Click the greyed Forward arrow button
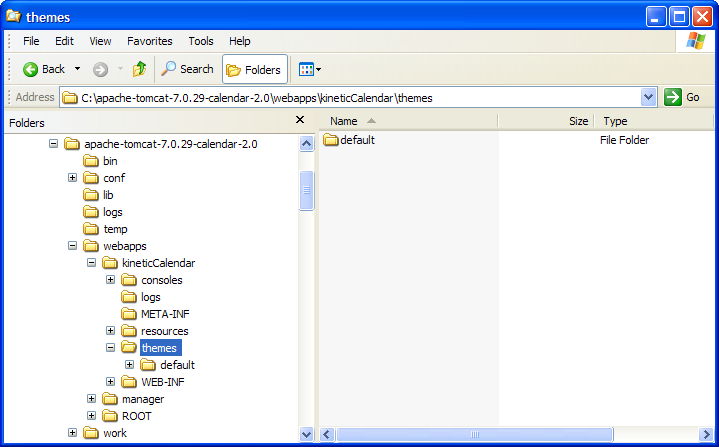This screenshot has height=447, width=719. point(100,70)
